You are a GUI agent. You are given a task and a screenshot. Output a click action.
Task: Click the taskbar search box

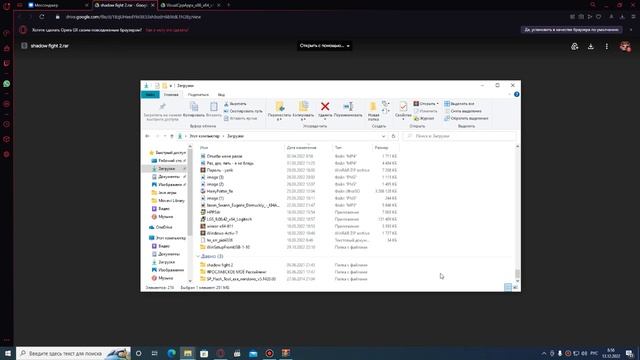click(73, 353)
